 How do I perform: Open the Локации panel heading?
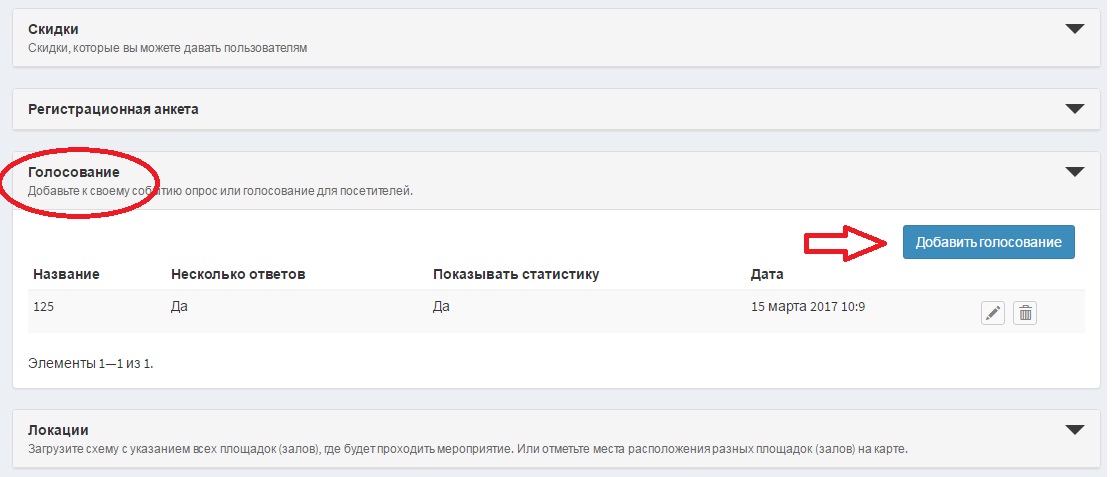point(59,430)
